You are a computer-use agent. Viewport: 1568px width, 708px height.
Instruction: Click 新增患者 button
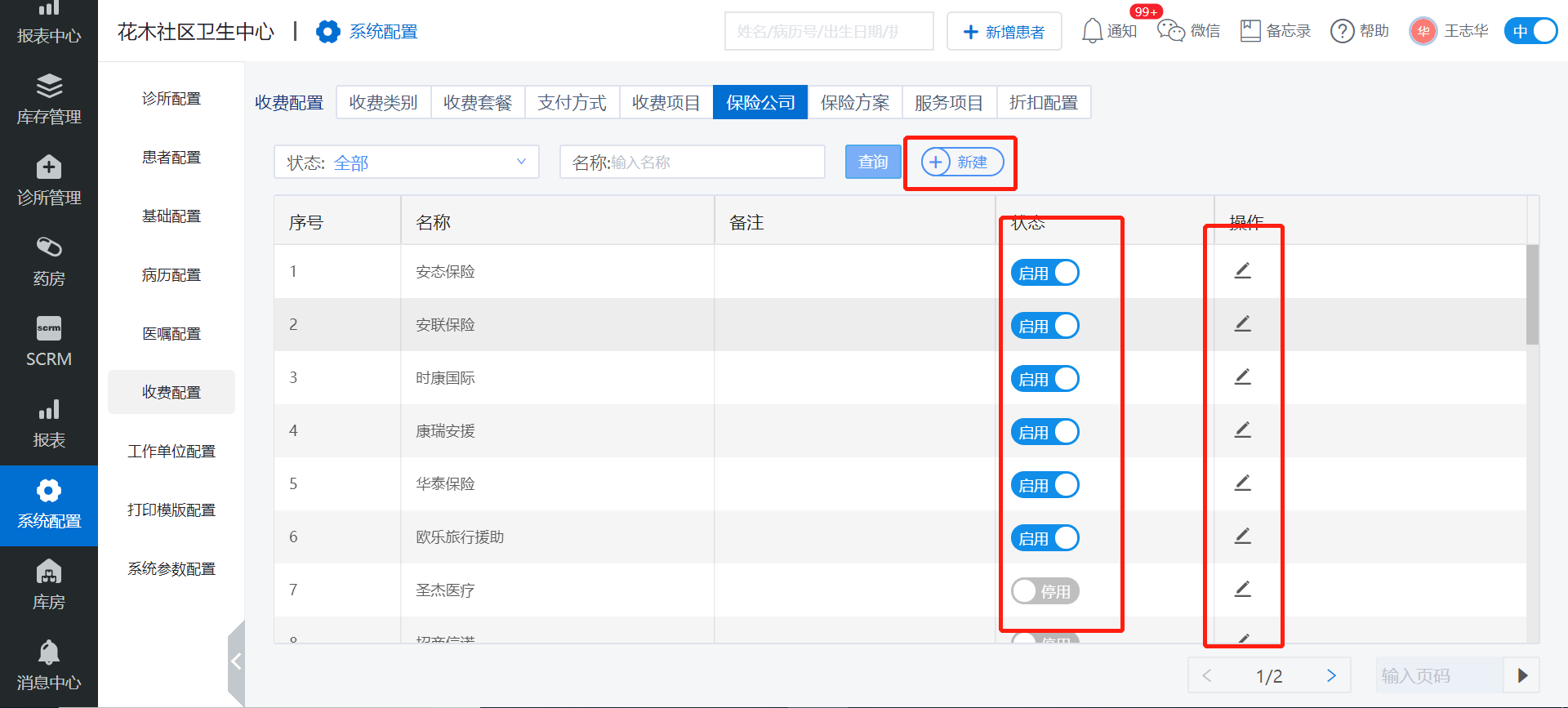[1004, 31]
